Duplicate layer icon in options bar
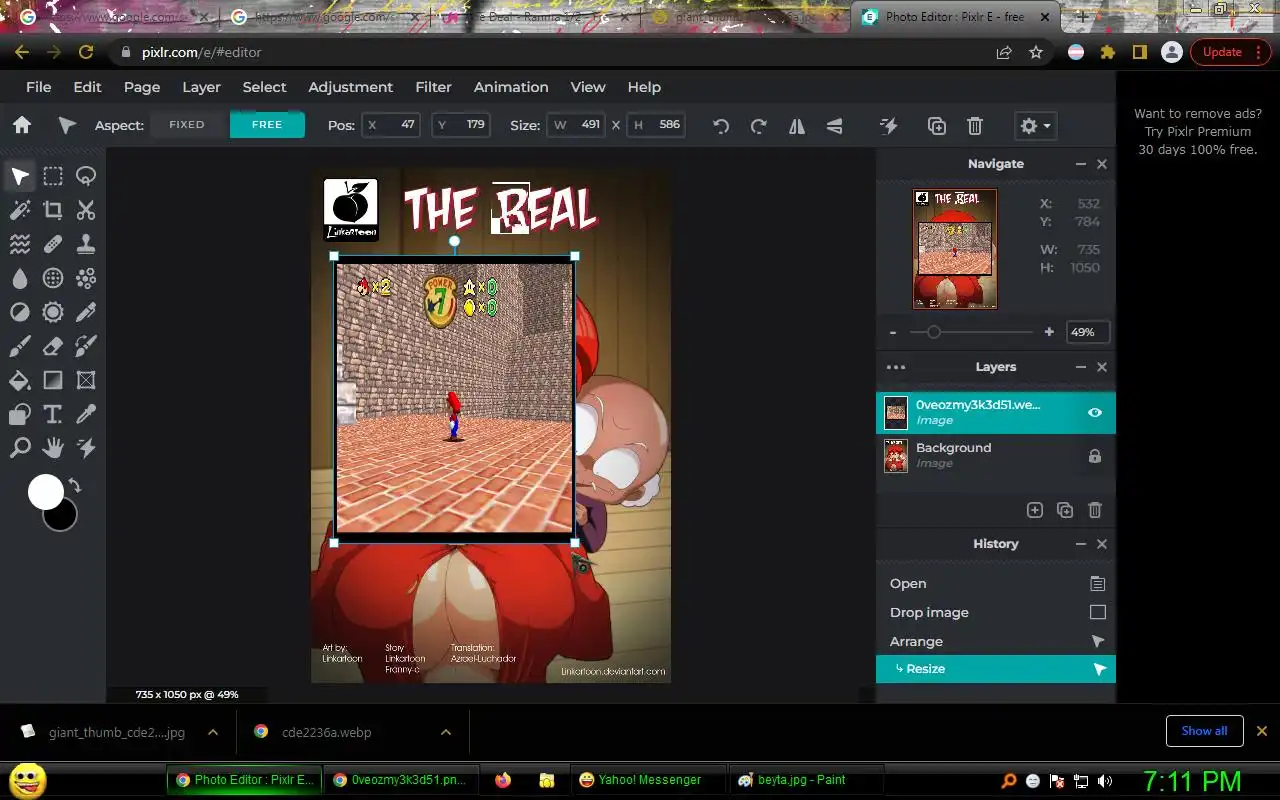1280x800 pixels. (x=937, y=126)
